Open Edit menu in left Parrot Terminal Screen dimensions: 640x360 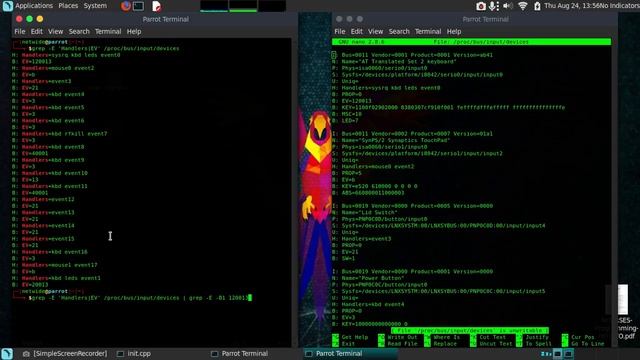(x=36, y=31)
